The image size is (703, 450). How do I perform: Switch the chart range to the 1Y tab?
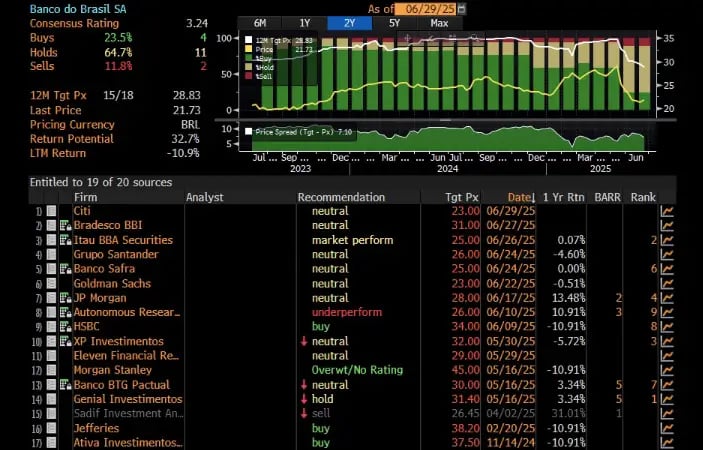(x=304, y=23)
